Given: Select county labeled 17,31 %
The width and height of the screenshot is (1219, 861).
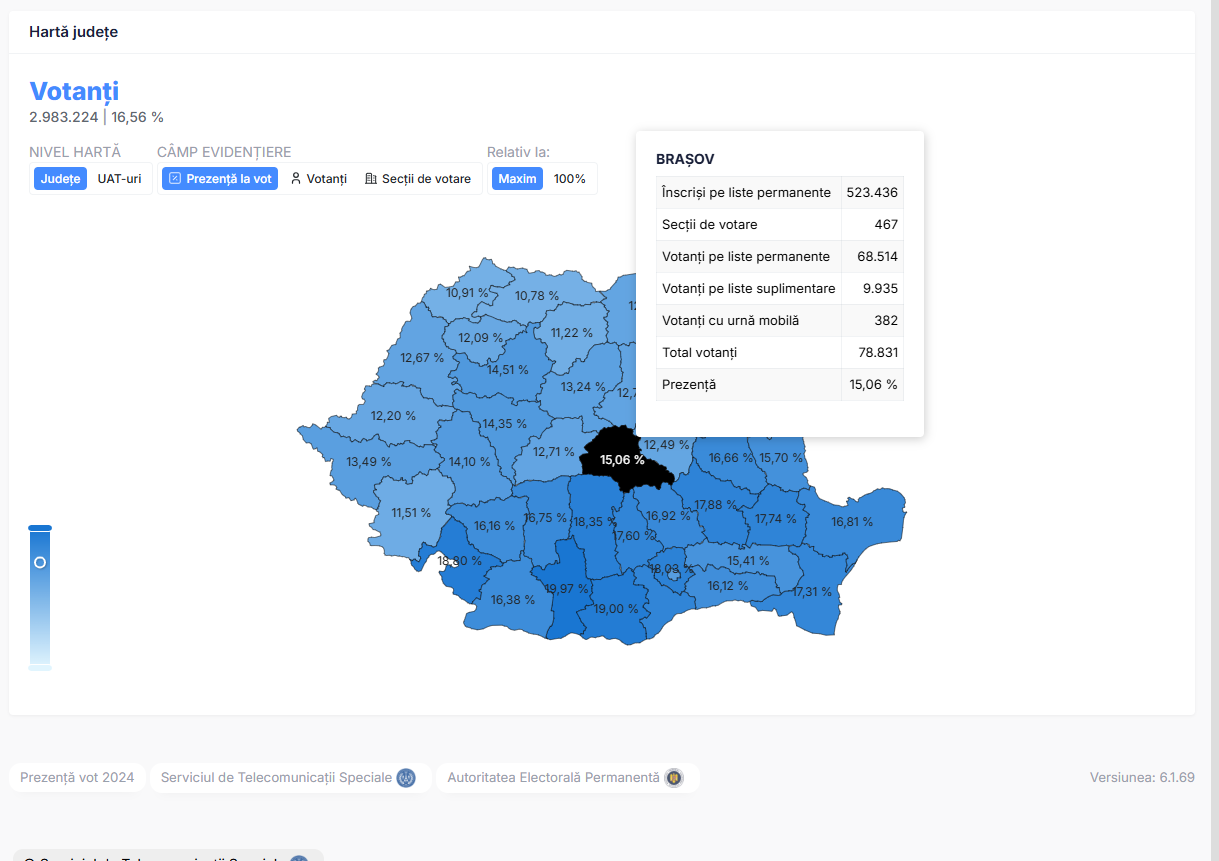Looking at the screenshot, I should (x=812, y=591).
